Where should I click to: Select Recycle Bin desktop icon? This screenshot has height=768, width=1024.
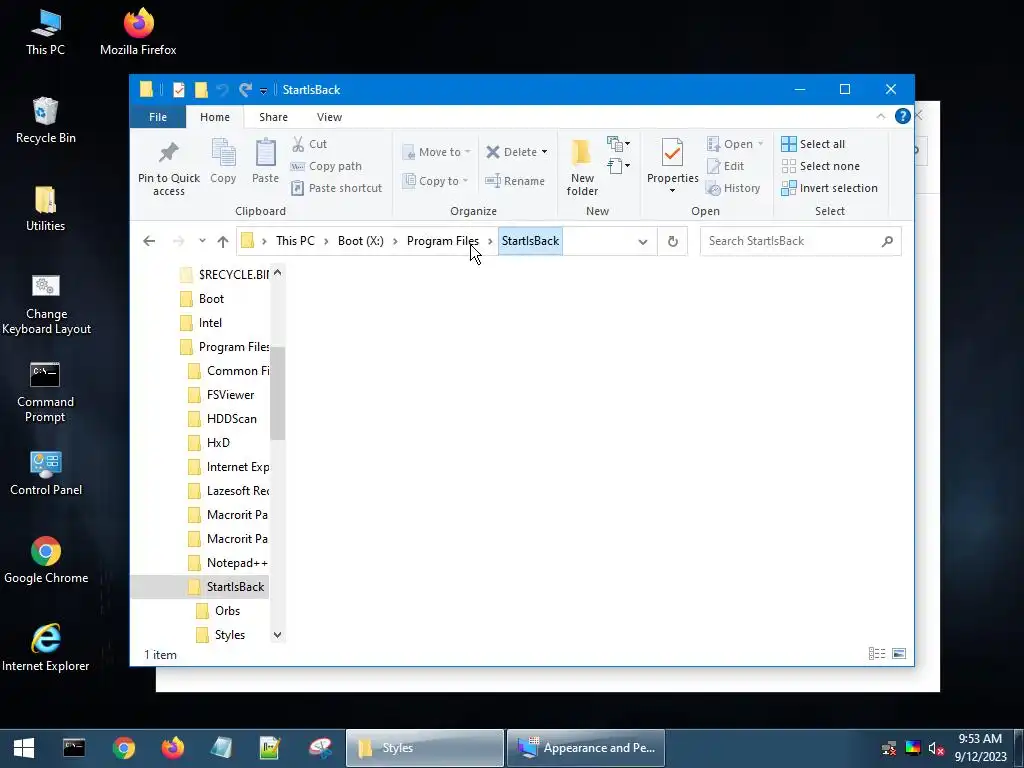point(45,120)
